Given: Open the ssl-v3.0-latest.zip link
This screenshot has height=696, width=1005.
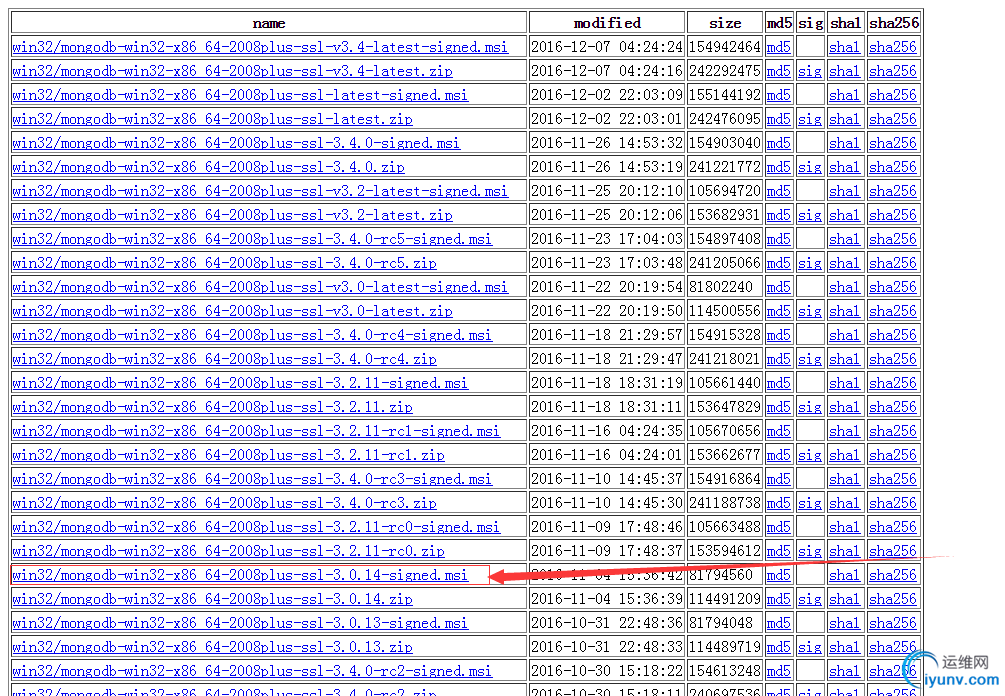Looking at the screenshot, I should pyautogui.click(x=233, y=311).
